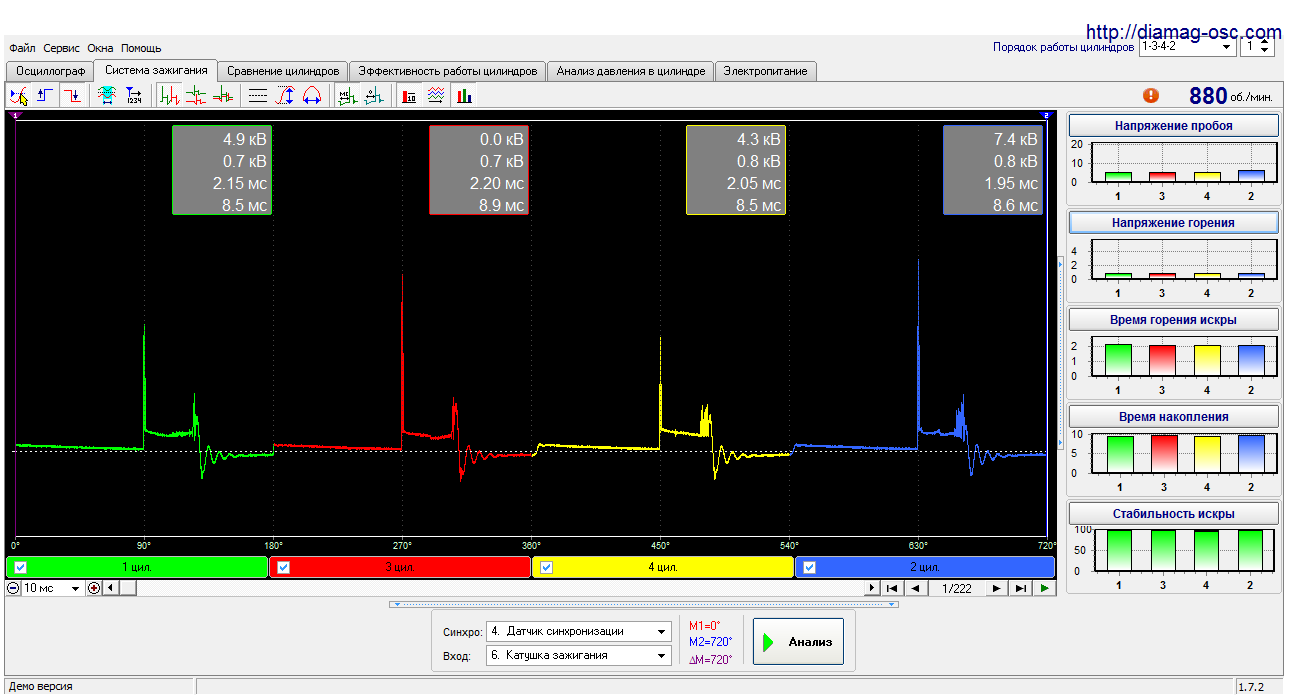
Task: Click the red cylinder 3 info box
Action: (479, 170)
